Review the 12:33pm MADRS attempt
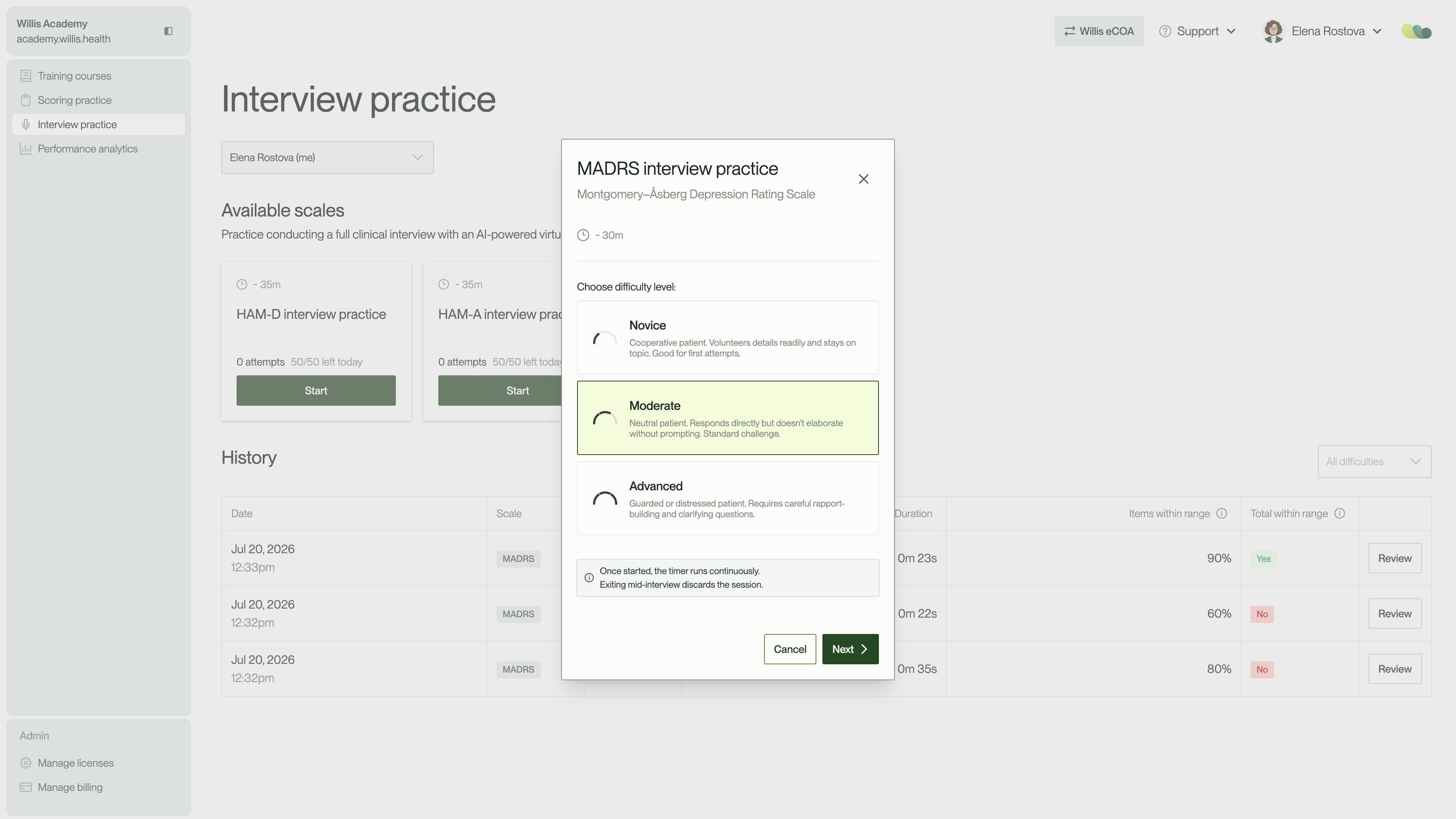The image size is (1456, 819). [x=1395, y=559]
